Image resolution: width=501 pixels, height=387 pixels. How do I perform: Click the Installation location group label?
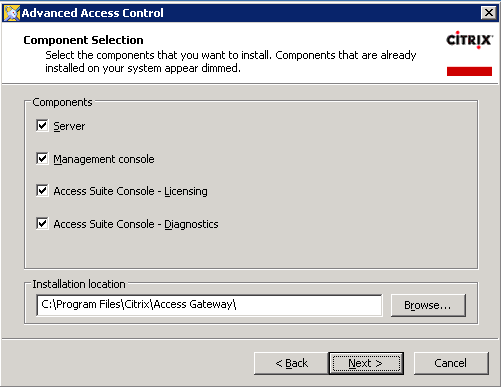coord(79,284)
